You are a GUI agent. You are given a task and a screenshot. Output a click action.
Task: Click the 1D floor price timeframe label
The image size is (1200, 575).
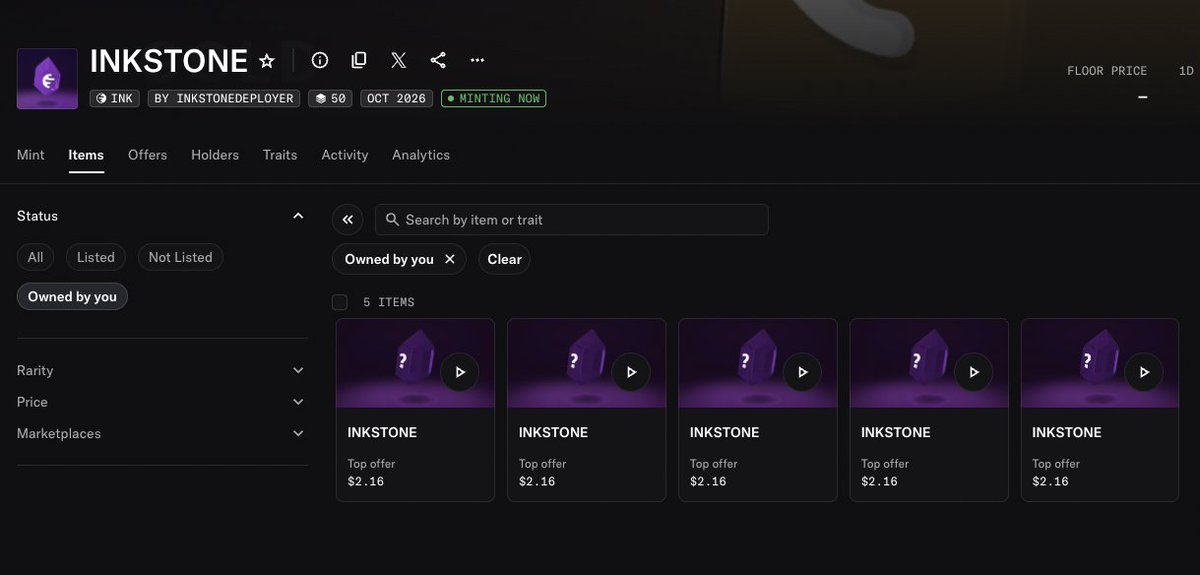[1186, 71]
